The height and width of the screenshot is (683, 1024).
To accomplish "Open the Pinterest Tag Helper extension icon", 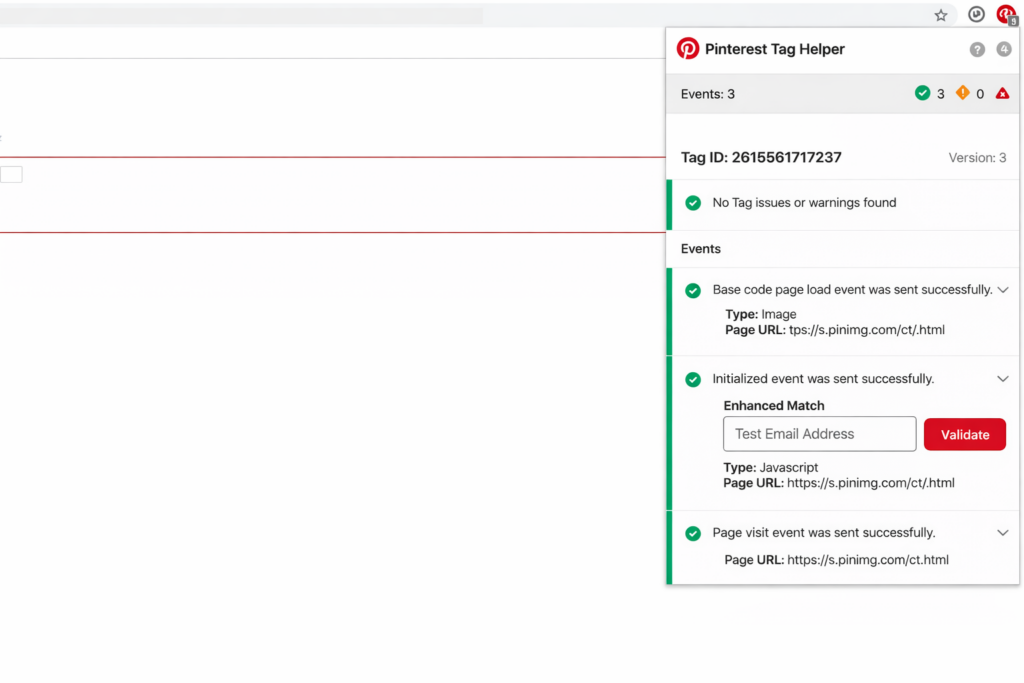I will (1005, 15).
